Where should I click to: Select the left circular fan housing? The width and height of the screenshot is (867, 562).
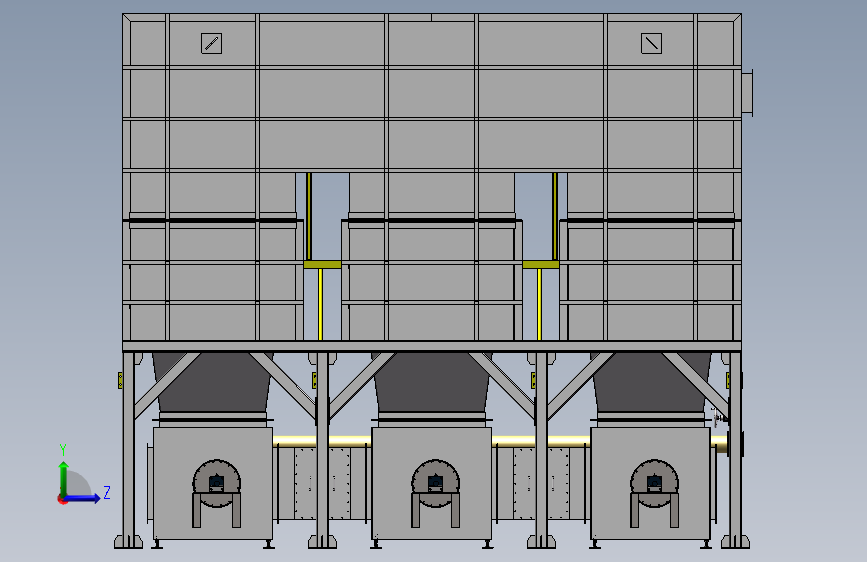tap(217, 483)
